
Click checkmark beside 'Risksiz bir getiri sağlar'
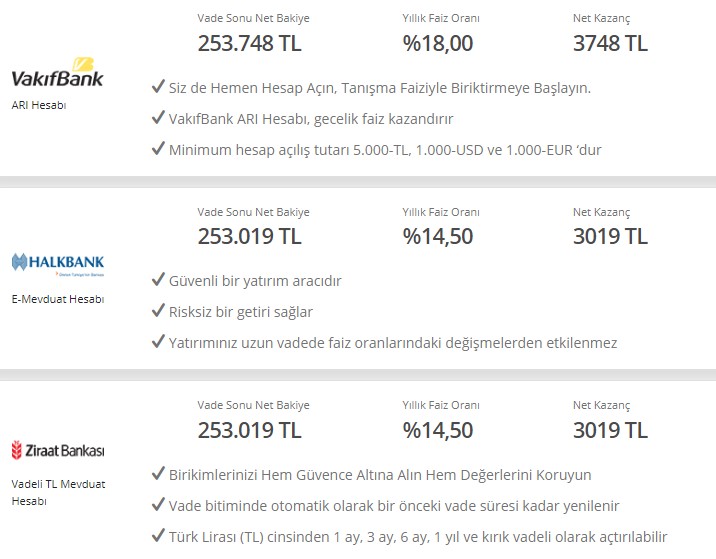click(158, 310)
